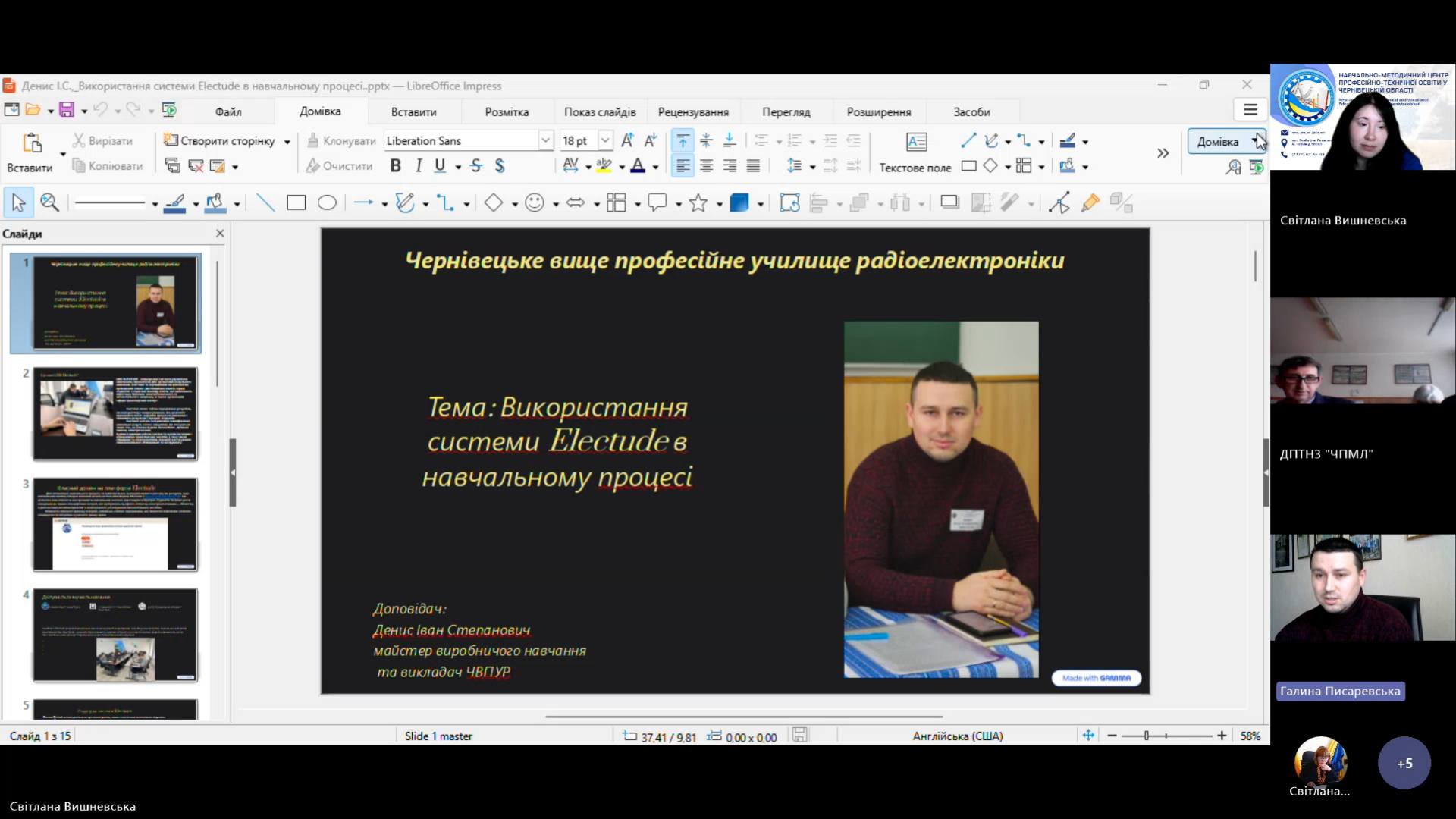Open the Показ слайдів tab
Image resolution: width=1456 pixels, height=819 pixels.
tap(599, 111)
